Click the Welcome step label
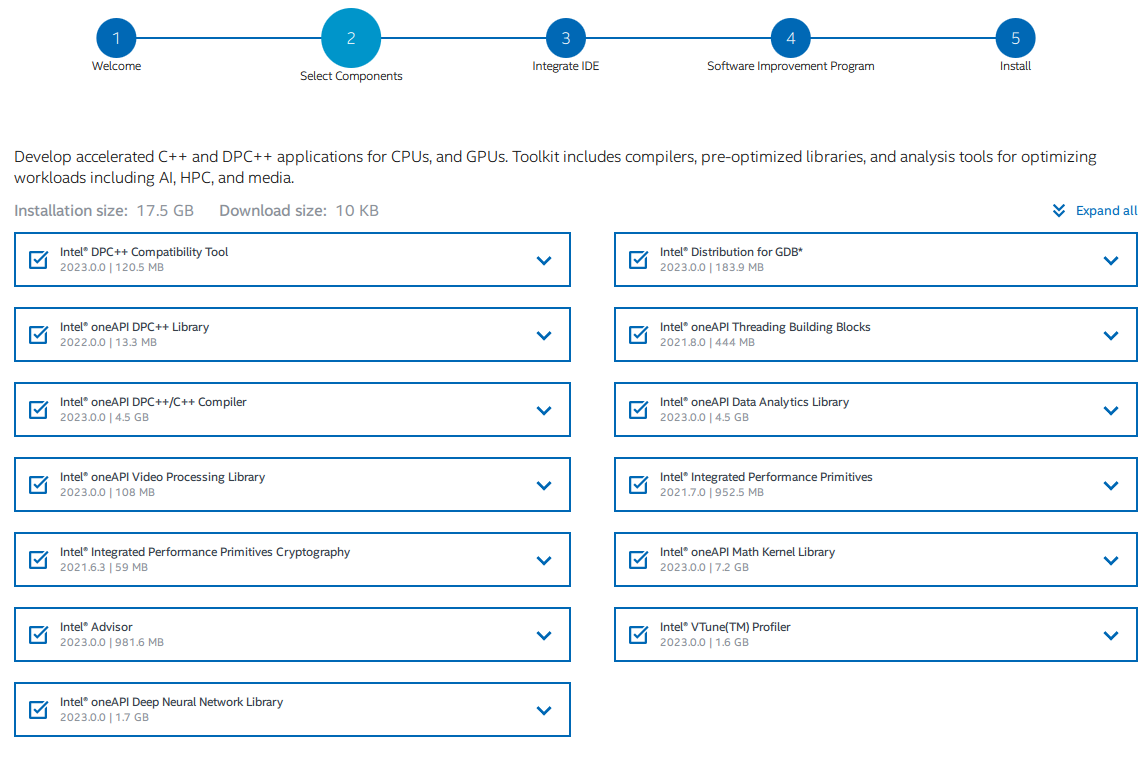Viewport: 1148px width, 779px height. [x=116, y=66]
